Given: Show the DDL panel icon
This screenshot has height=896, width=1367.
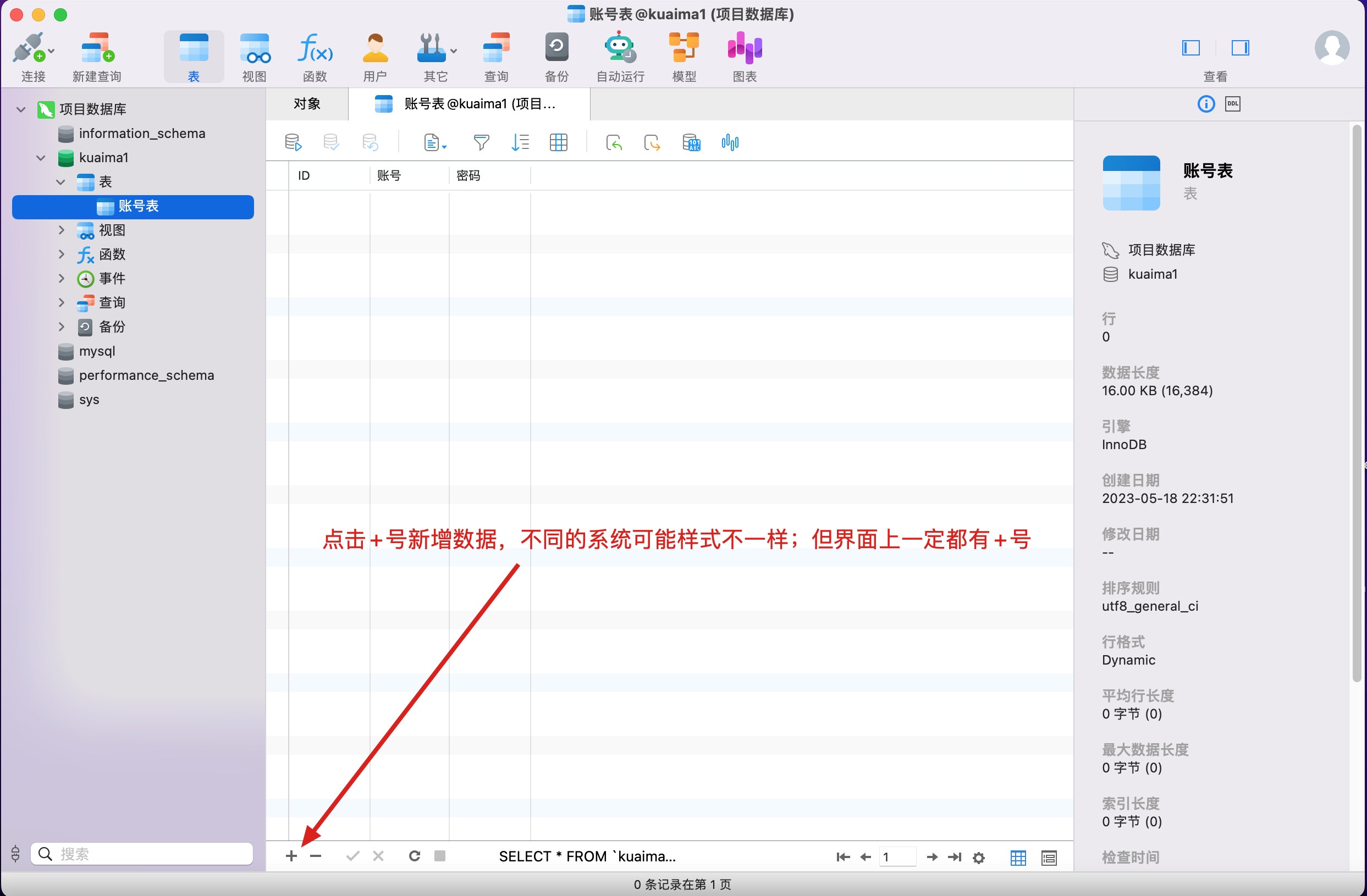Looking at the screenshot, I should click(1233, 104).
